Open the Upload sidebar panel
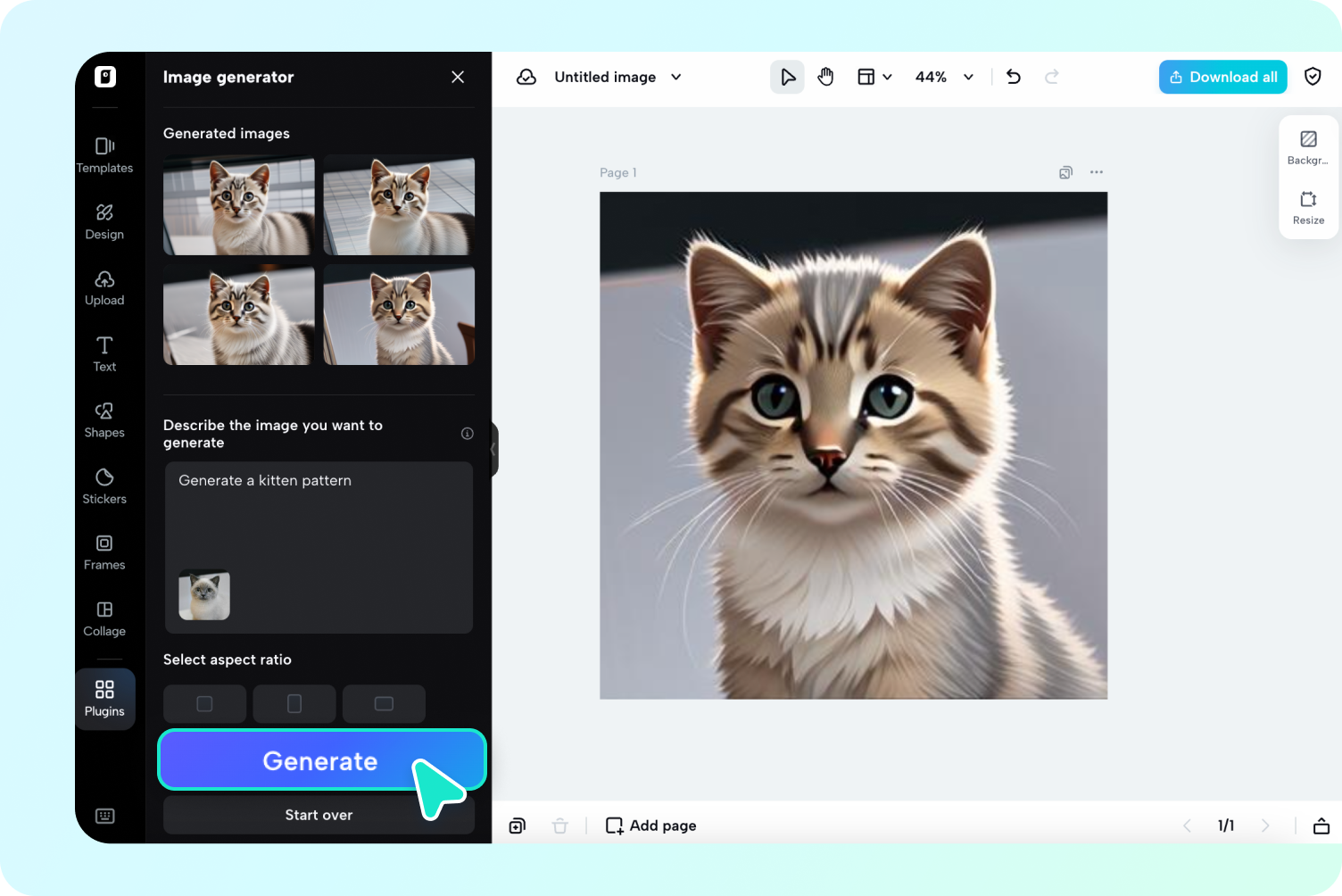Viewport: 1342px width, 896px height. click(104, 287)
